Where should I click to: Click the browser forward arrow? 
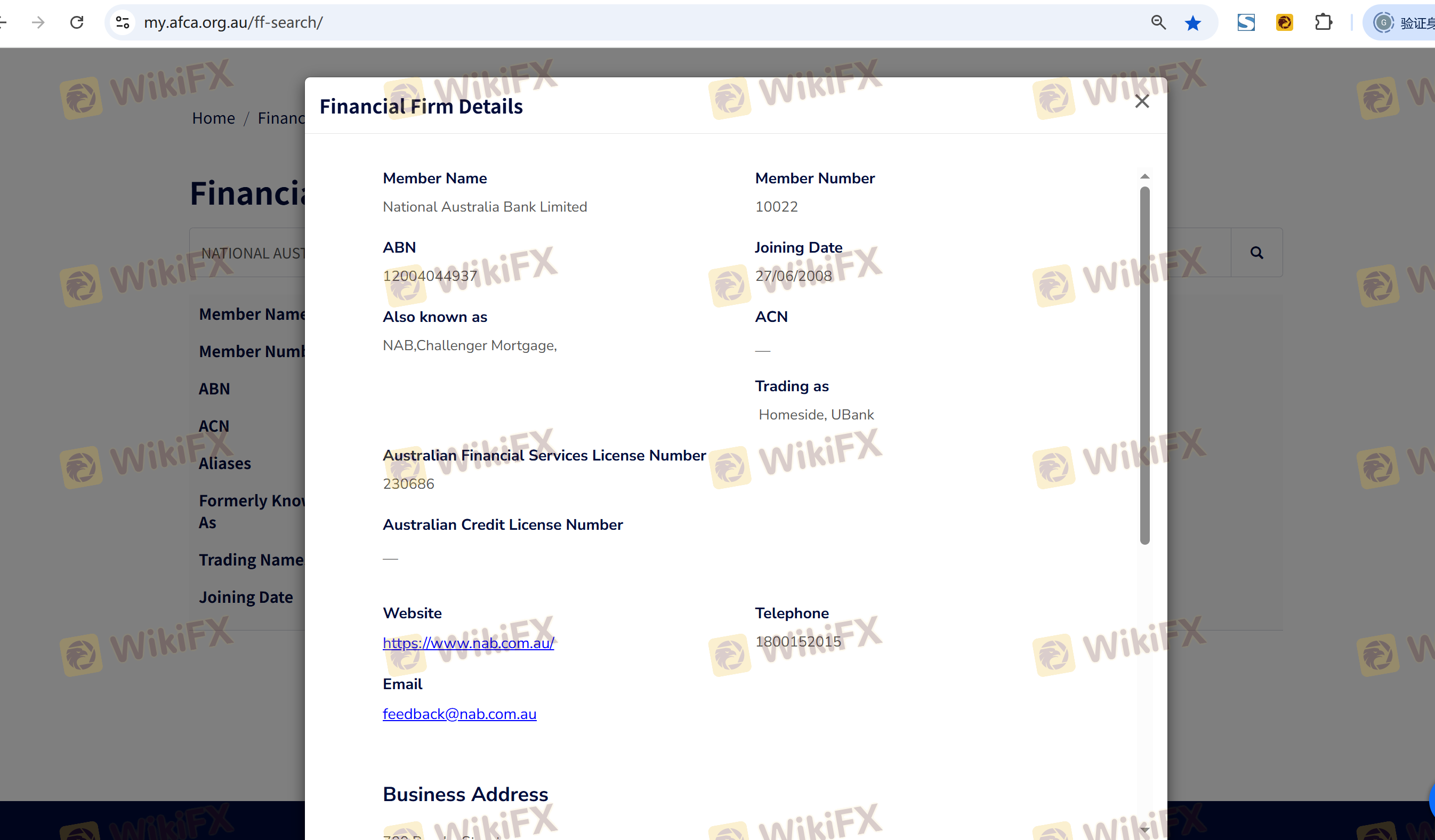point(38,22)
